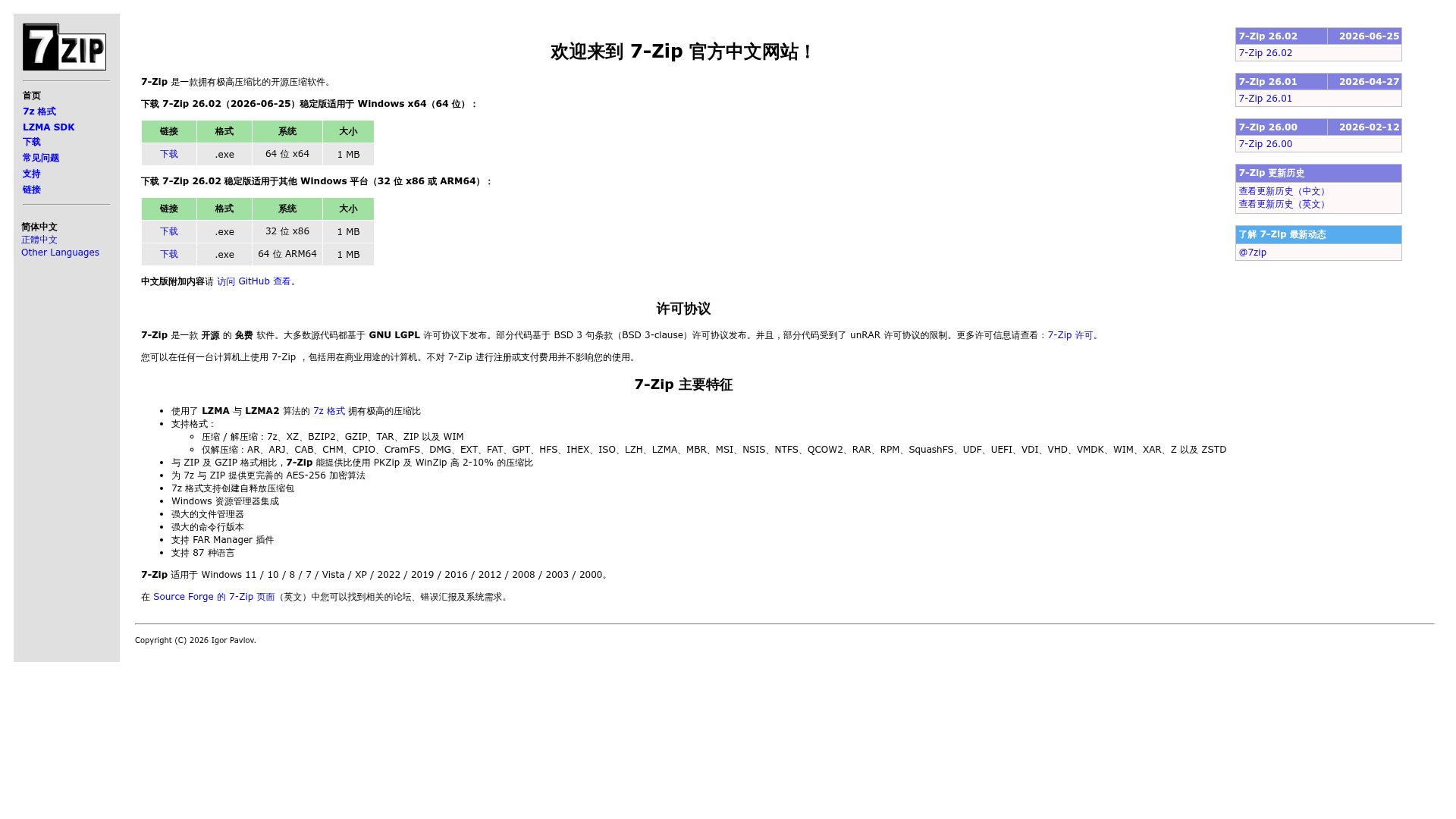The image size is (1456, 819).
Task: Download the 32 位 x86 .exe installer
Action: coord(169,231)
